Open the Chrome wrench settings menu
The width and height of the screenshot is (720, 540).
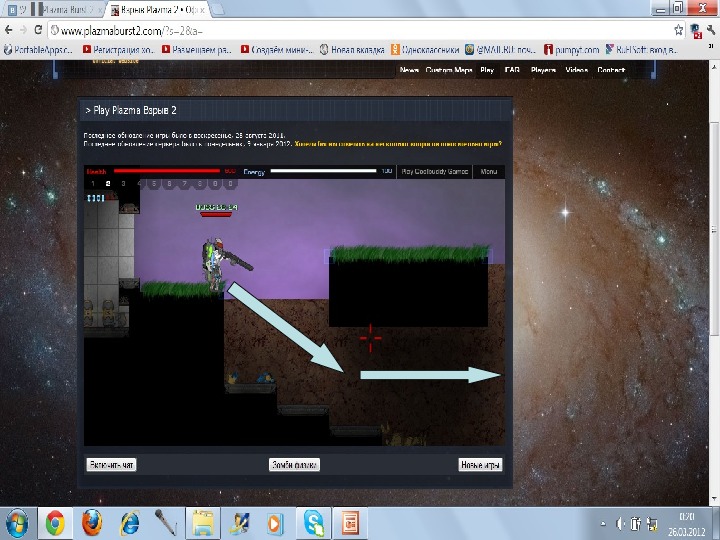711,30
